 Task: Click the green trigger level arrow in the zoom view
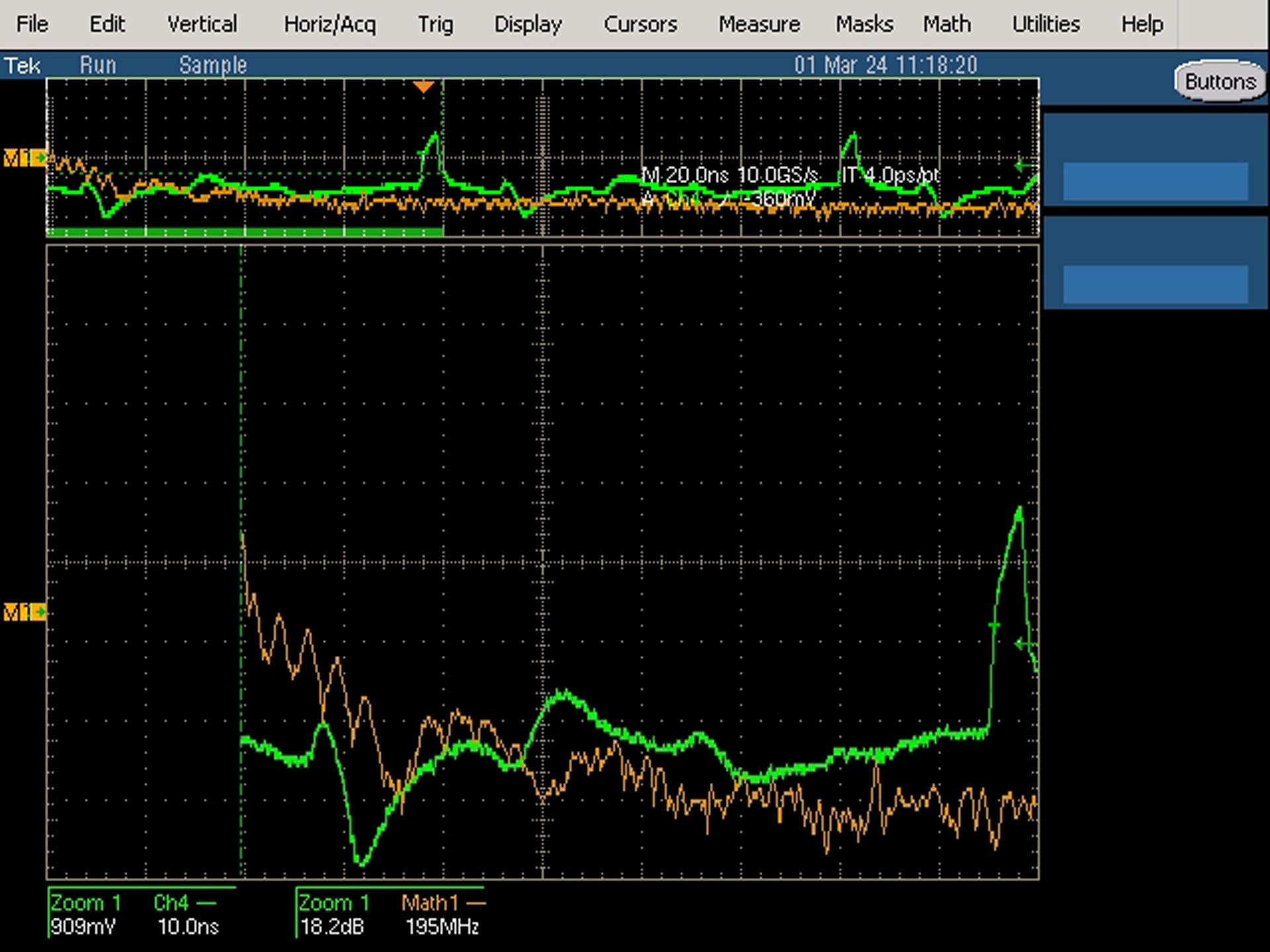[1026, 643]
